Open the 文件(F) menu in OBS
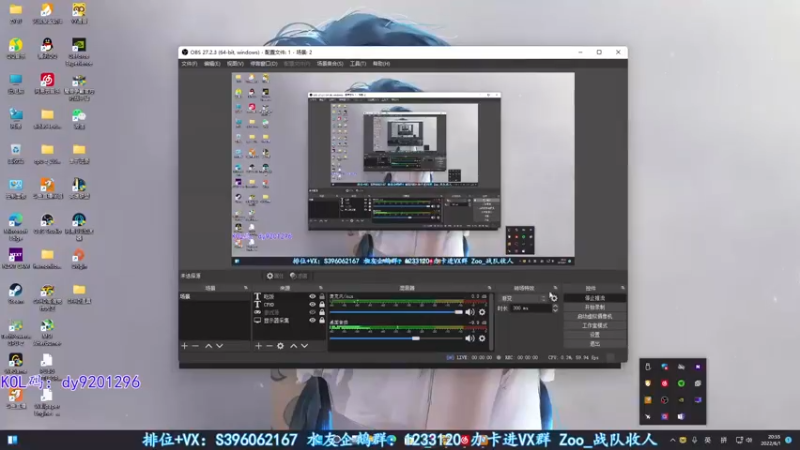800x450 pixels. click(x=189, y=64)
